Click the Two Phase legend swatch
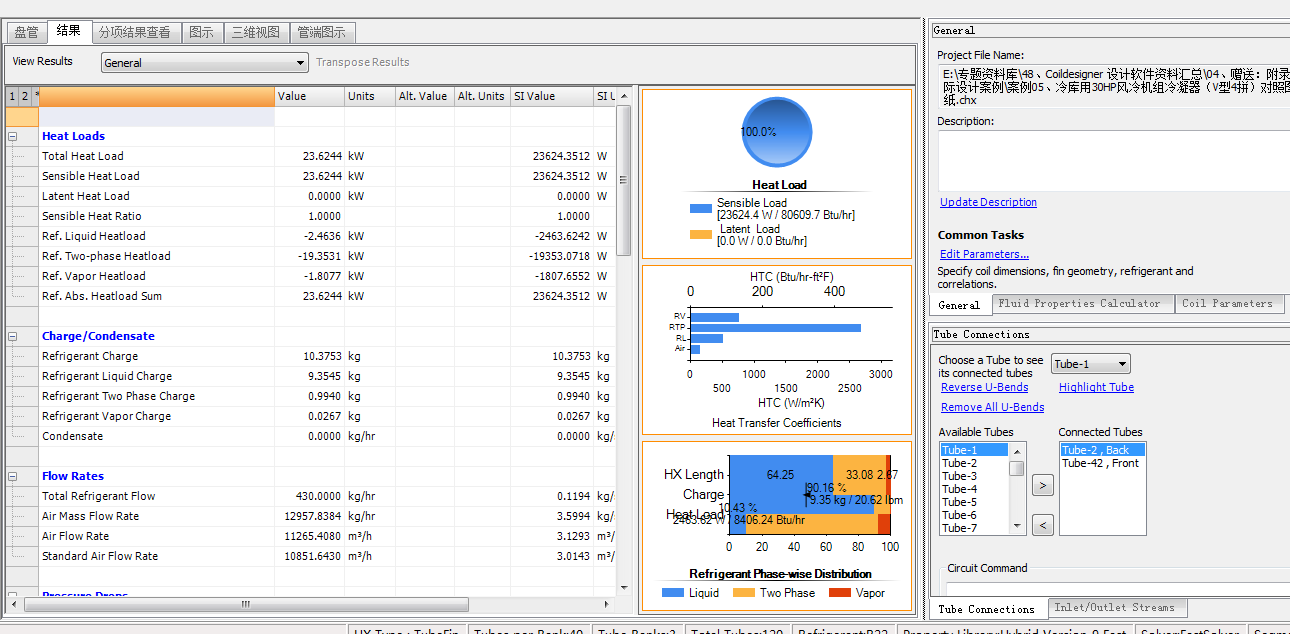Image resolution: width=1290 pixels, height=634 pixels. 743,593
